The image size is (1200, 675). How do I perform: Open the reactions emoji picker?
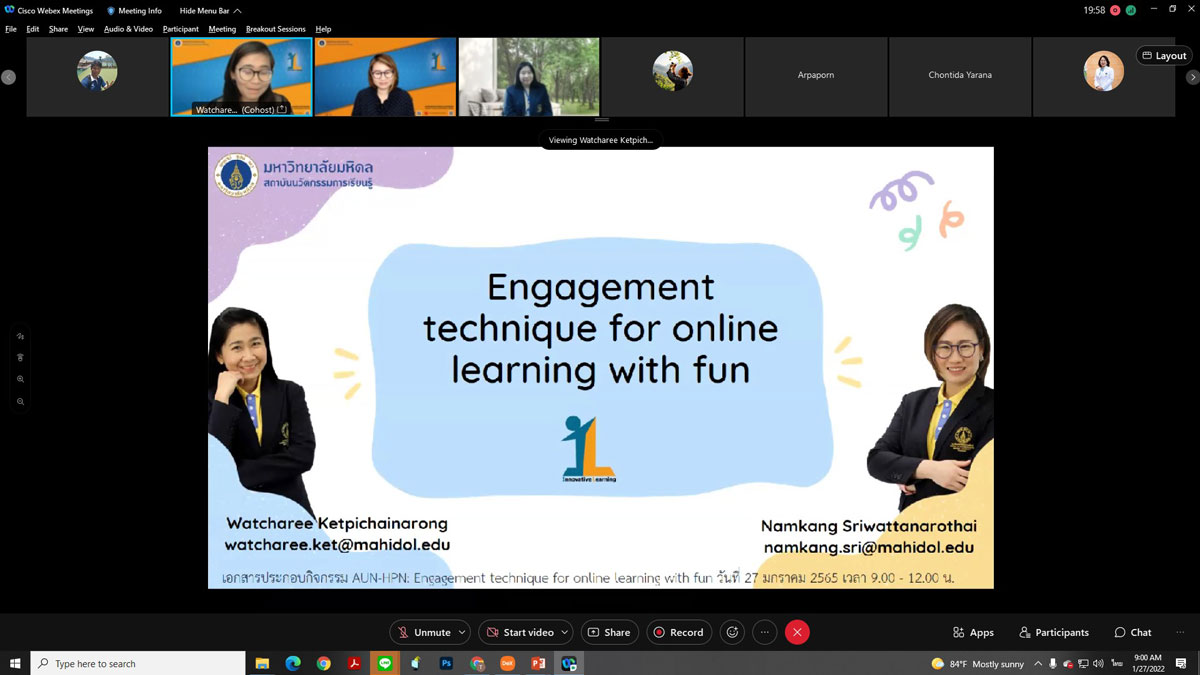732,632
